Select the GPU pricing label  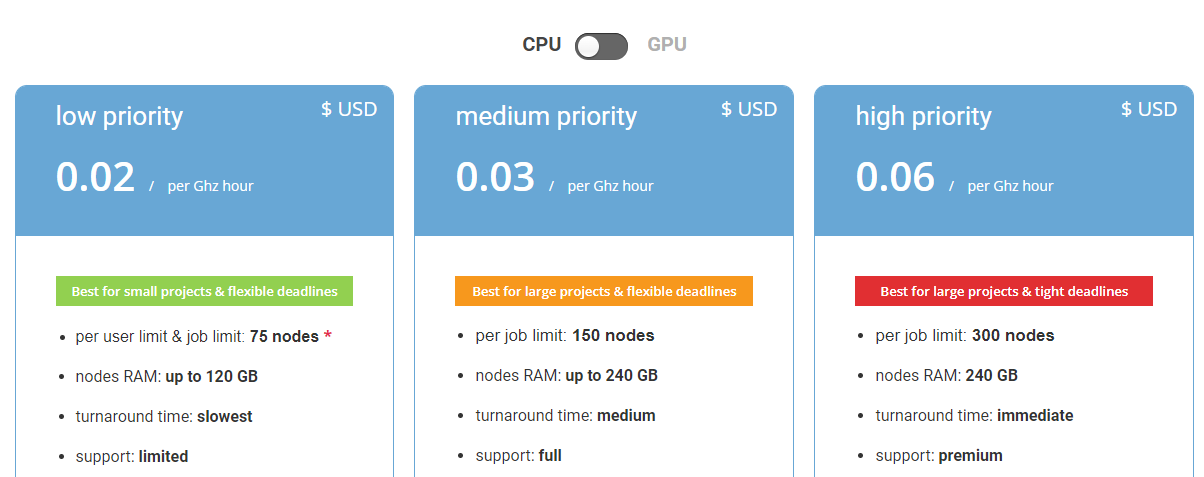[667, 45]
